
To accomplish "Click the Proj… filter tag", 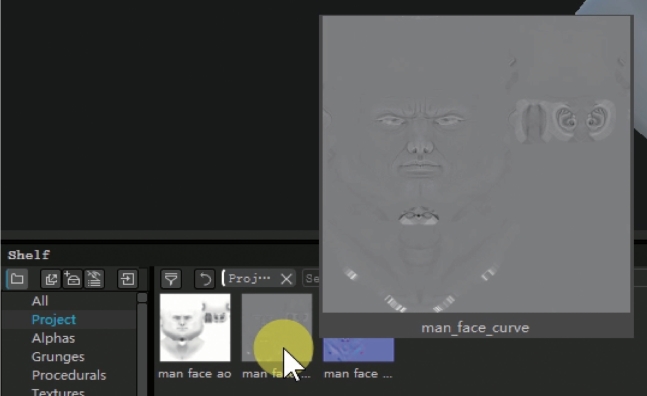I will tap(249, 279).
